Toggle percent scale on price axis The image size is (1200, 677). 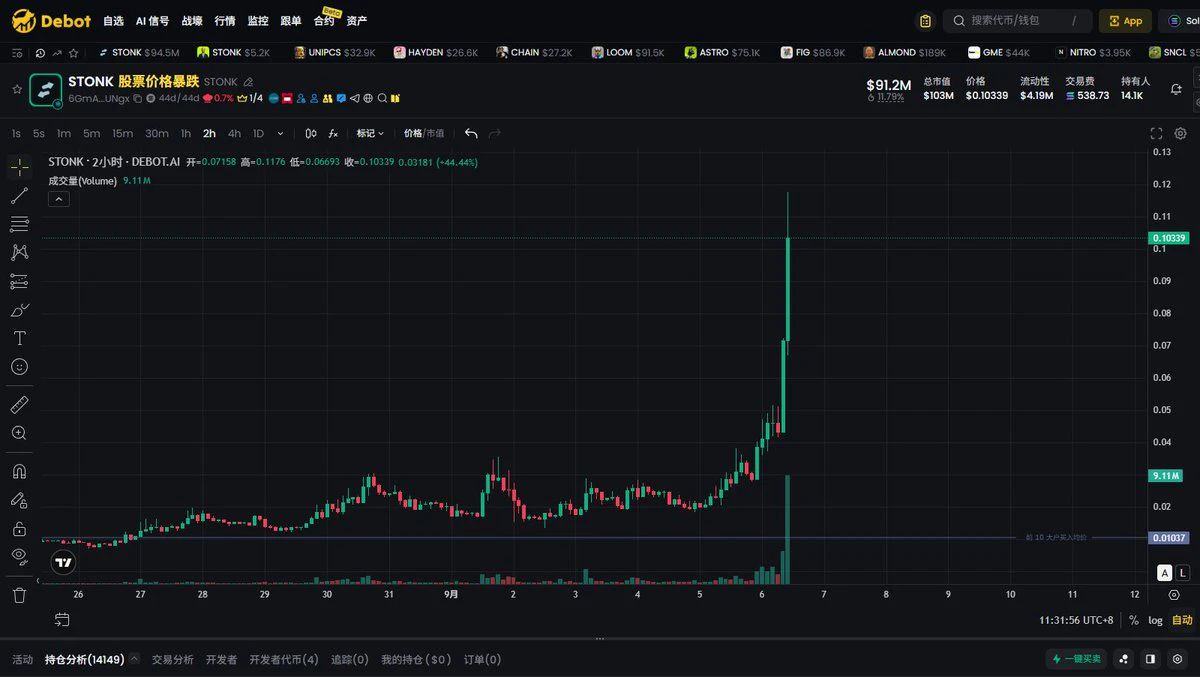click(x=1134, y=620)
